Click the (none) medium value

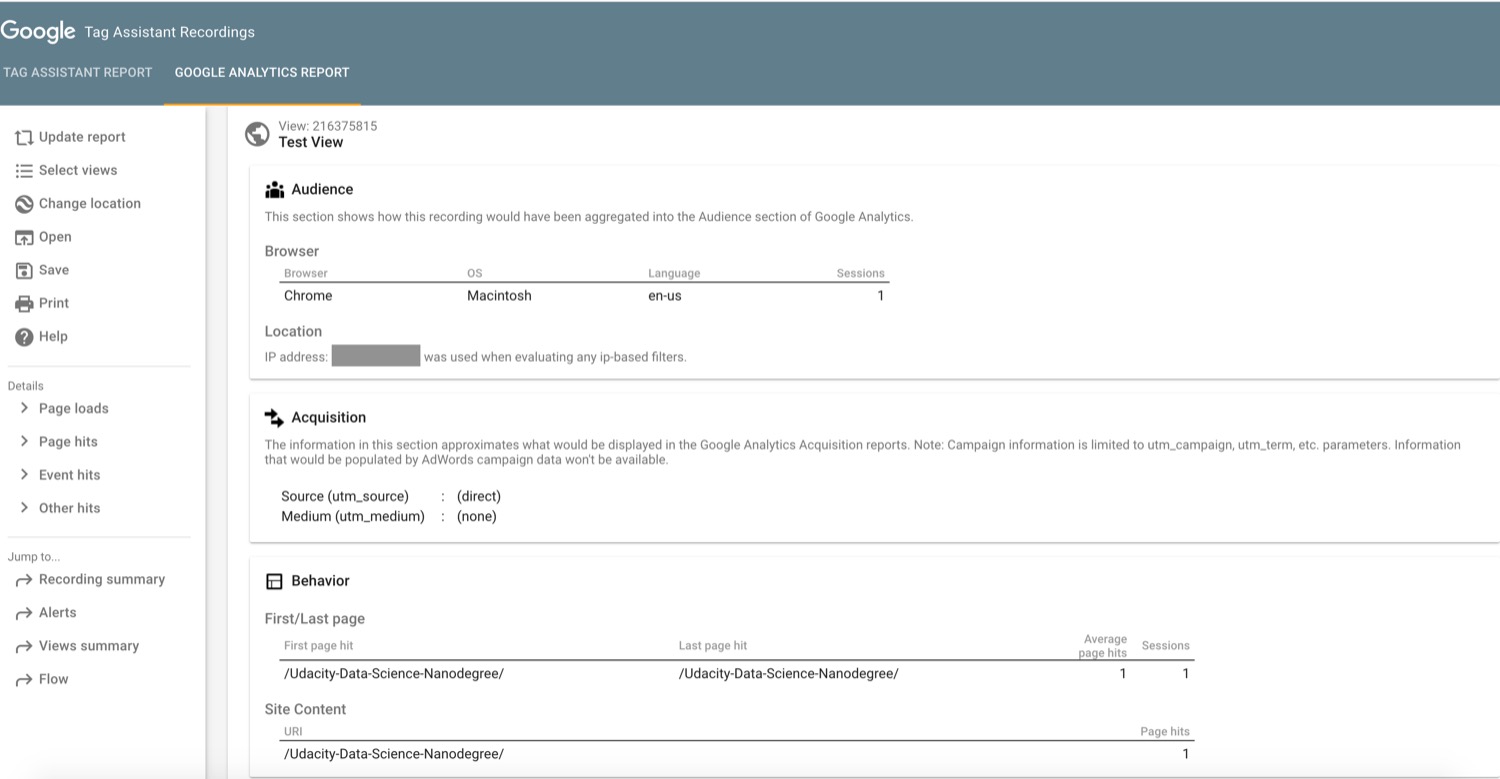tap(477, 517)
